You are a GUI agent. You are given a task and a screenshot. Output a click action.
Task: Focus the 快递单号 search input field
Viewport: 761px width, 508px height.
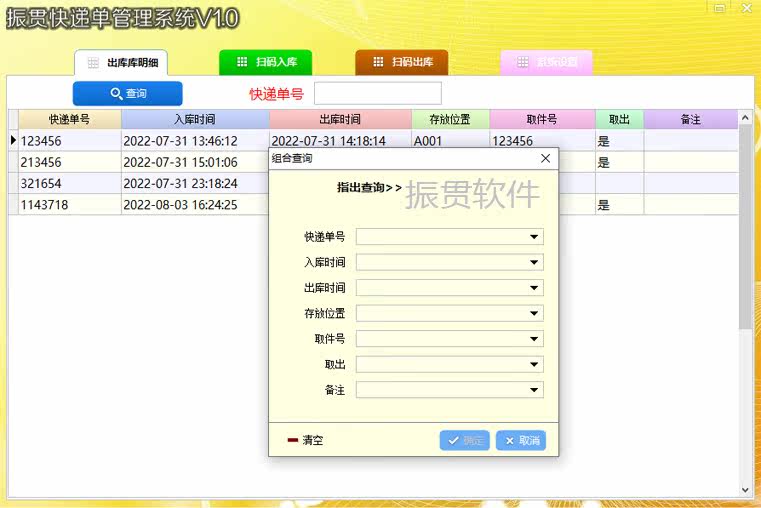pyautogui.click(x=378, y=93)
